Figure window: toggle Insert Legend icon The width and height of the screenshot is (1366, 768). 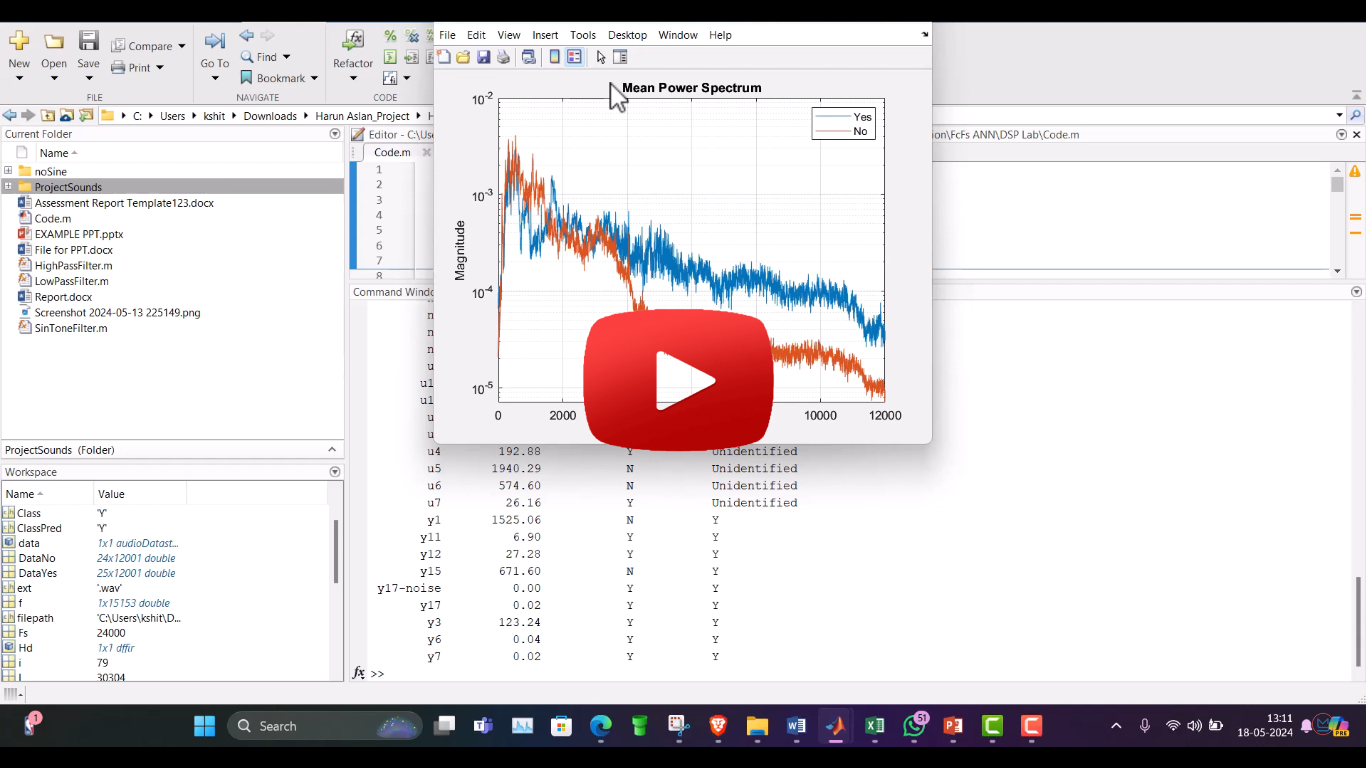[x=574, y=57]
